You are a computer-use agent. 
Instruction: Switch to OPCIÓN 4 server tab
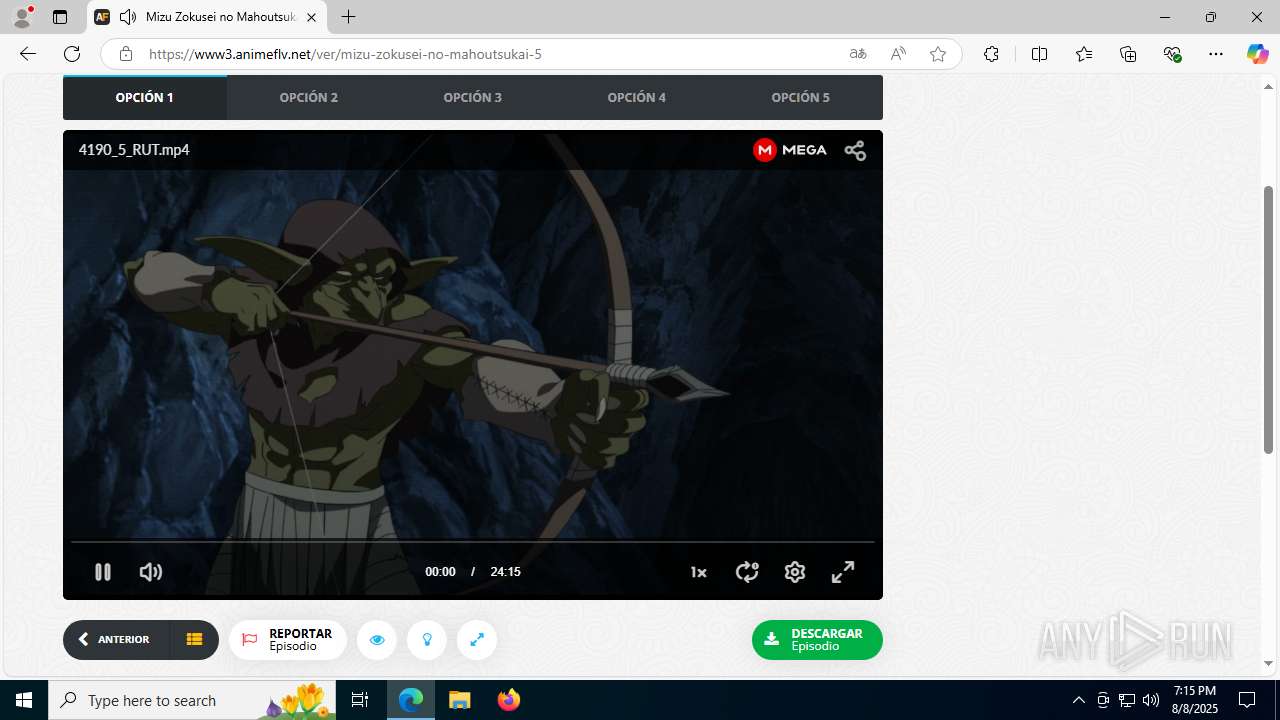(x=637, y=97)
